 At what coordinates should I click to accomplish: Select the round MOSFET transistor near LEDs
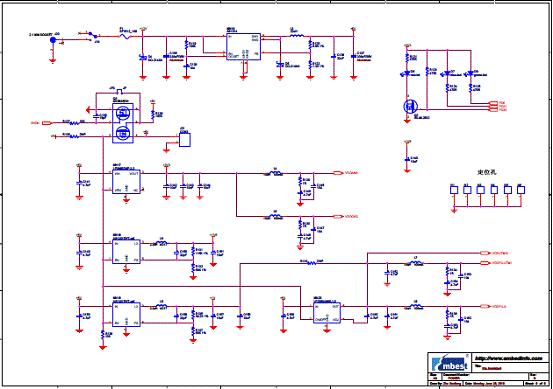(x=410, y=106)
